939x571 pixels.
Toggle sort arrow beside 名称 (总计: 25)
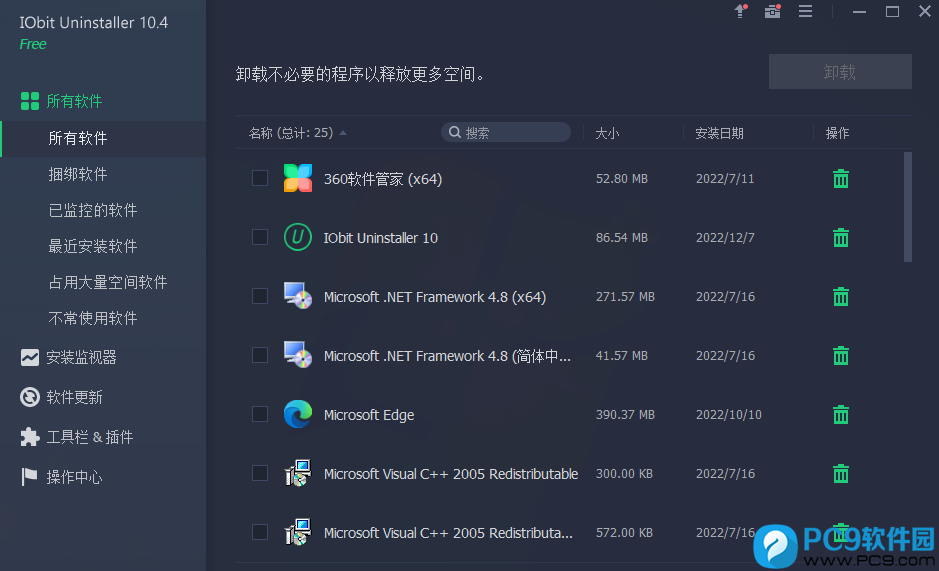pyautogui.click(x=343, y=133)
